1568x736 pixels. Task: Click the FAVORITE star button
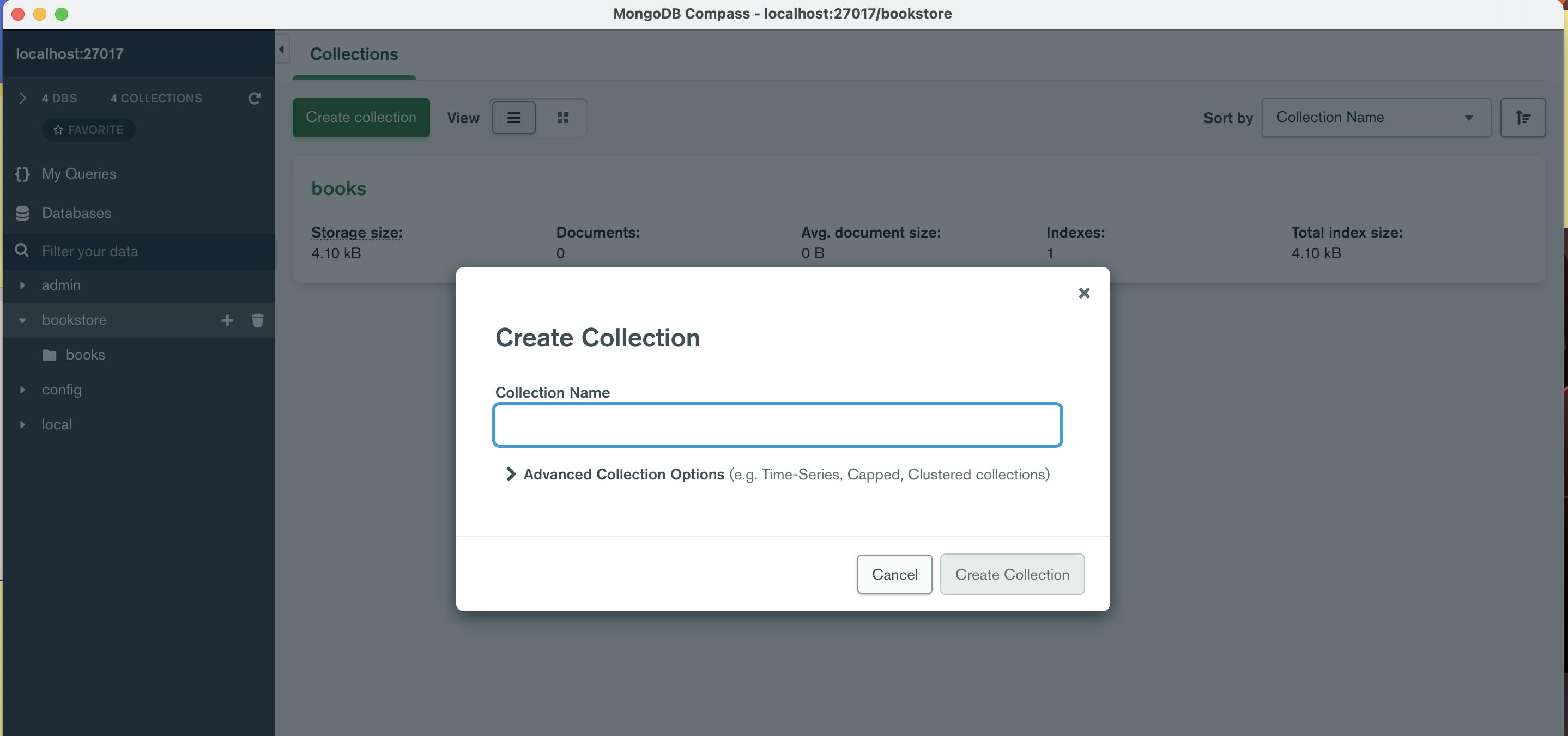[88, 130]
